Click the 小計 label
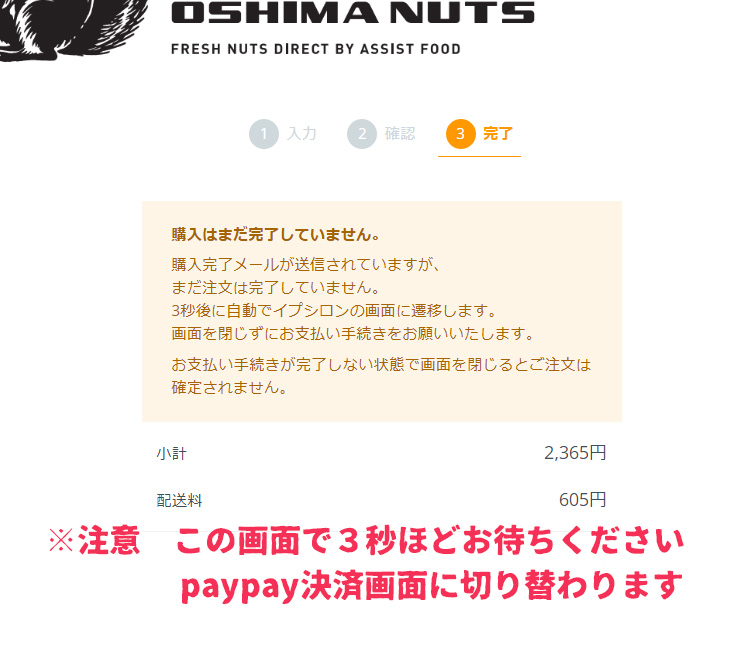This screenshot has height=648, width=737. point(172,453)
